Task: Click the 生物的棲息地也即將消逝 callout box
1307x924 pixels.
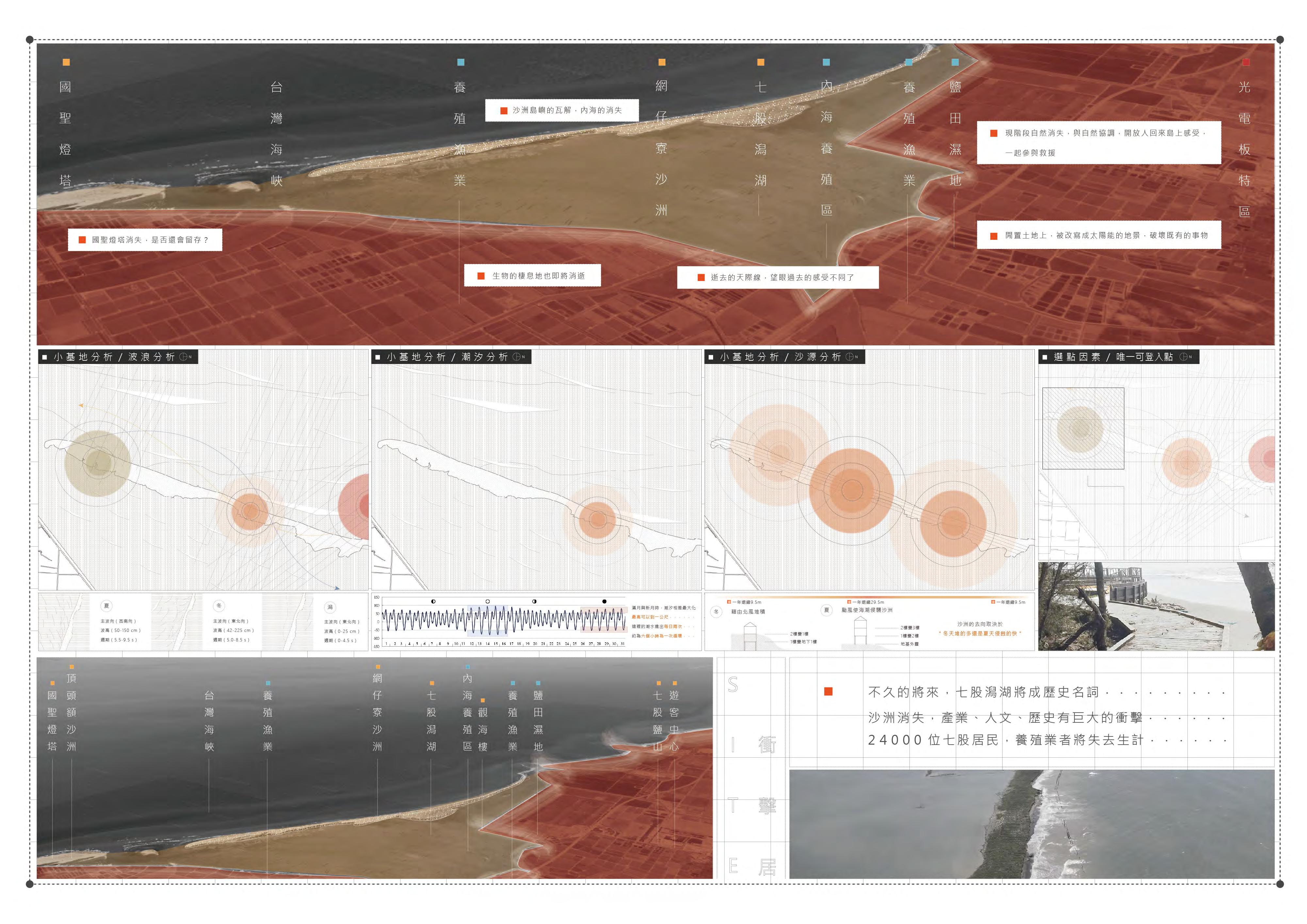Action: [532, 275]
